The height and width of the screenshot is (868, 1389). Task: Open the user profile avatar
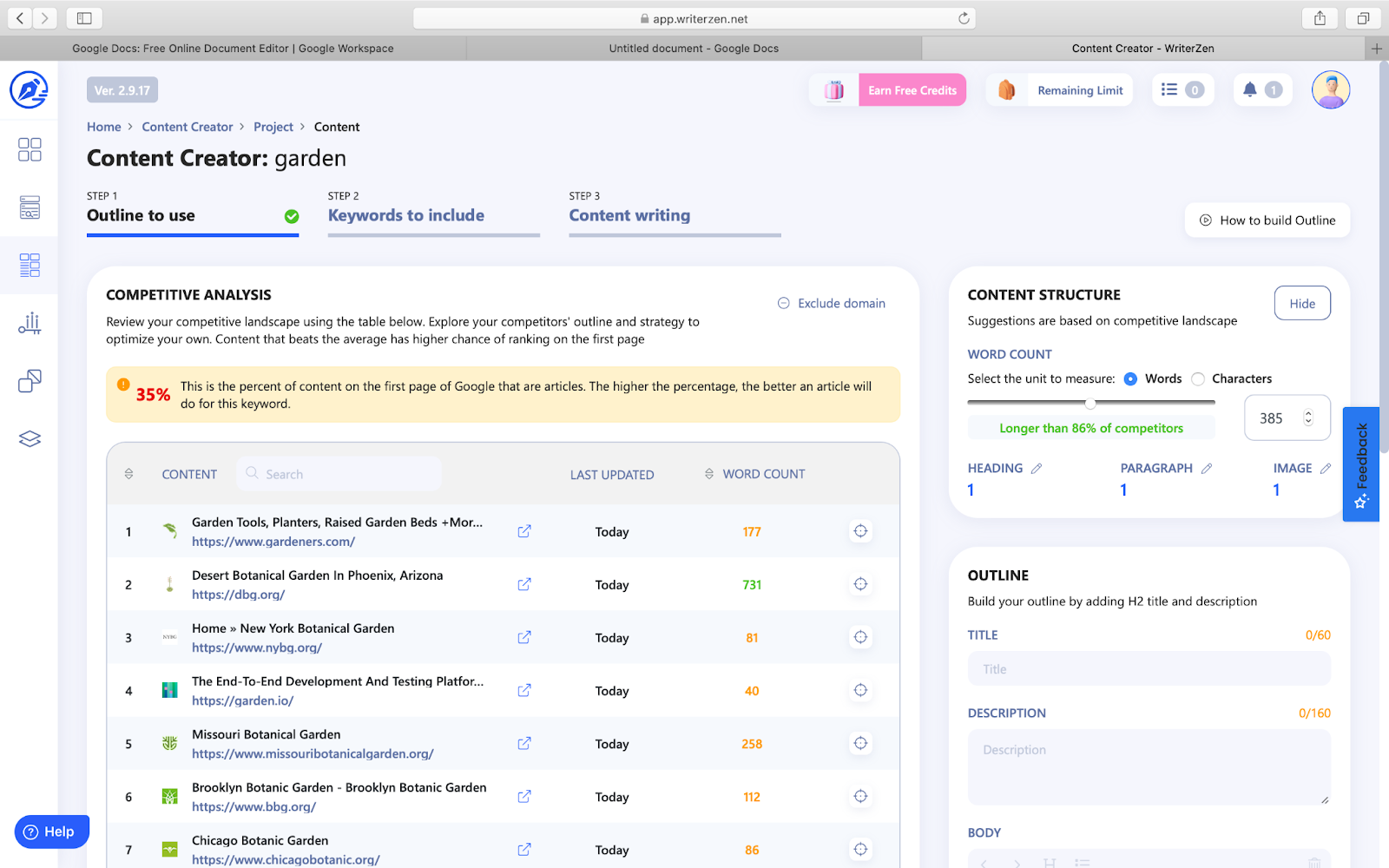click(x=1330, y=89)
